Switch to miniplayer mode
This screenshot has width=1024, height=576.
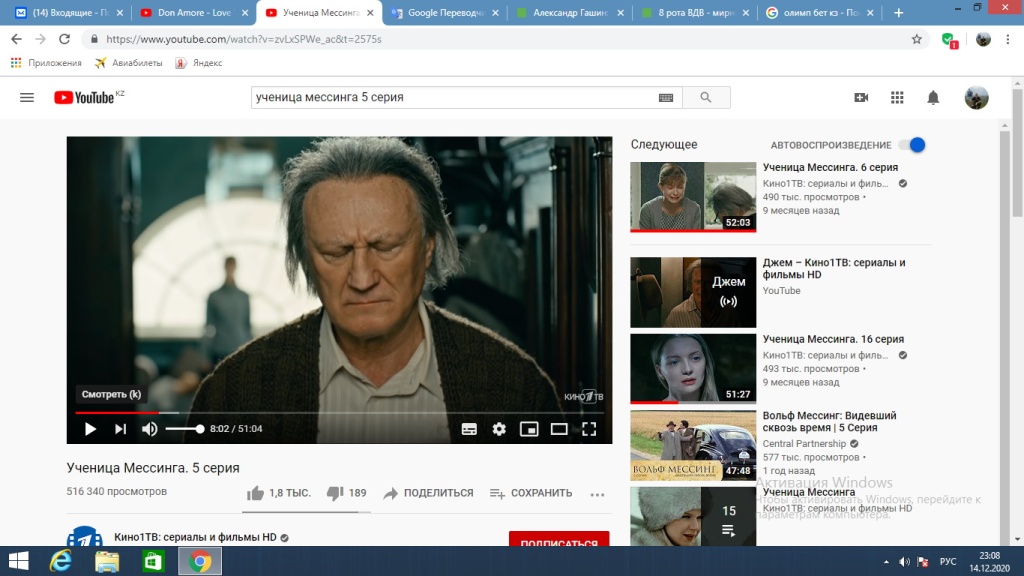[x=529, y=429]
